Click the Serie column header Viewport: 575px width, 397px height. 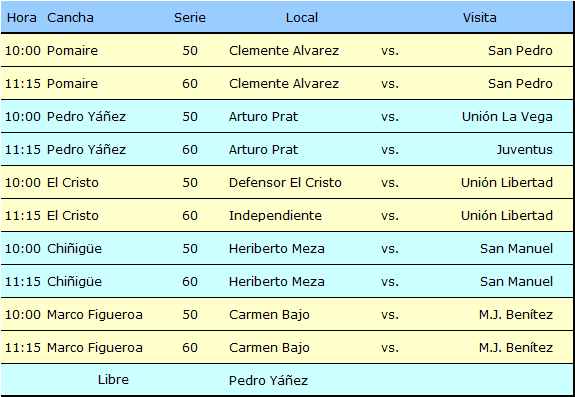[190, 18]
